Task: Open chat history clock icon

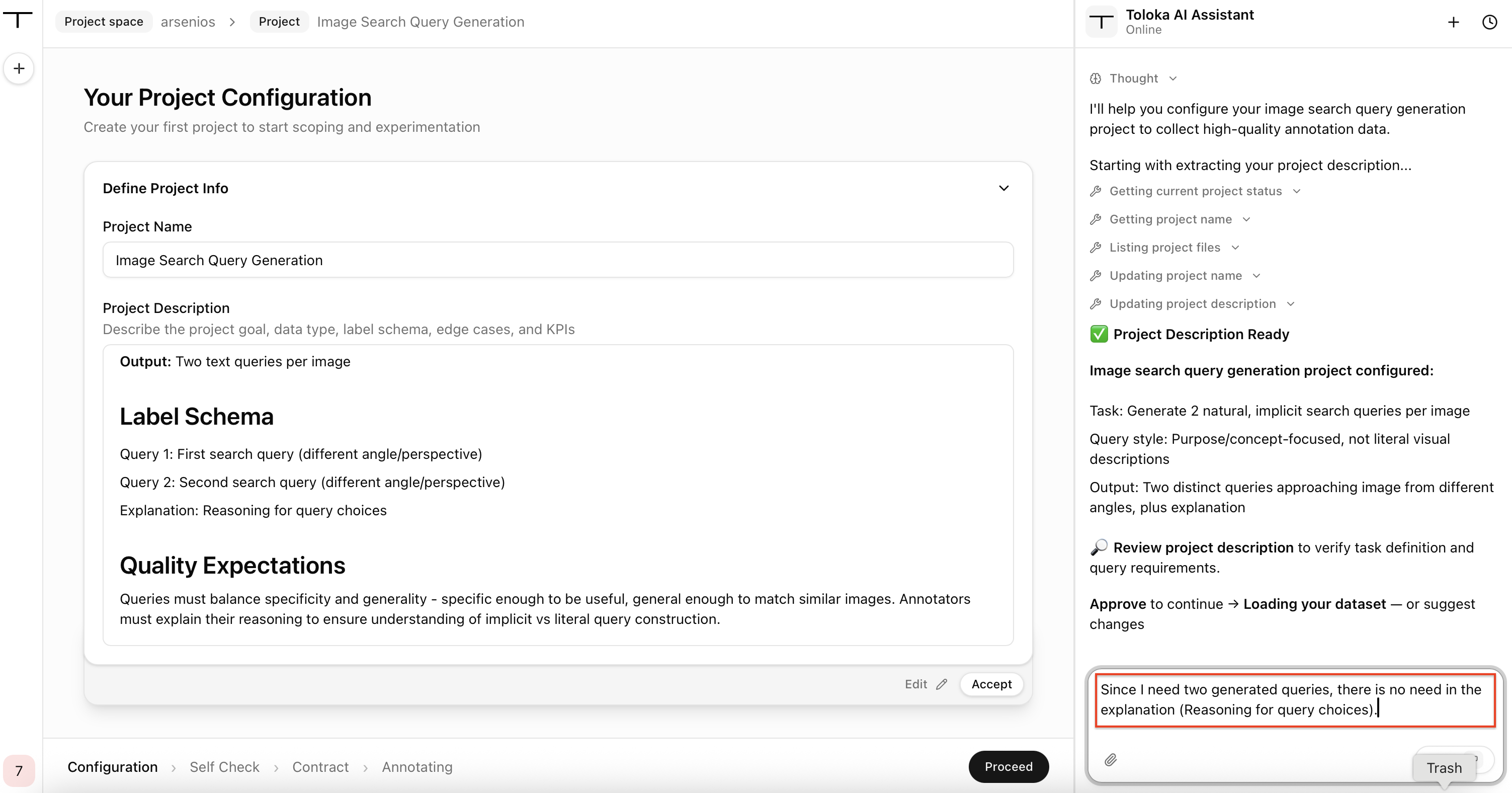Action: tap(1490, 22)
